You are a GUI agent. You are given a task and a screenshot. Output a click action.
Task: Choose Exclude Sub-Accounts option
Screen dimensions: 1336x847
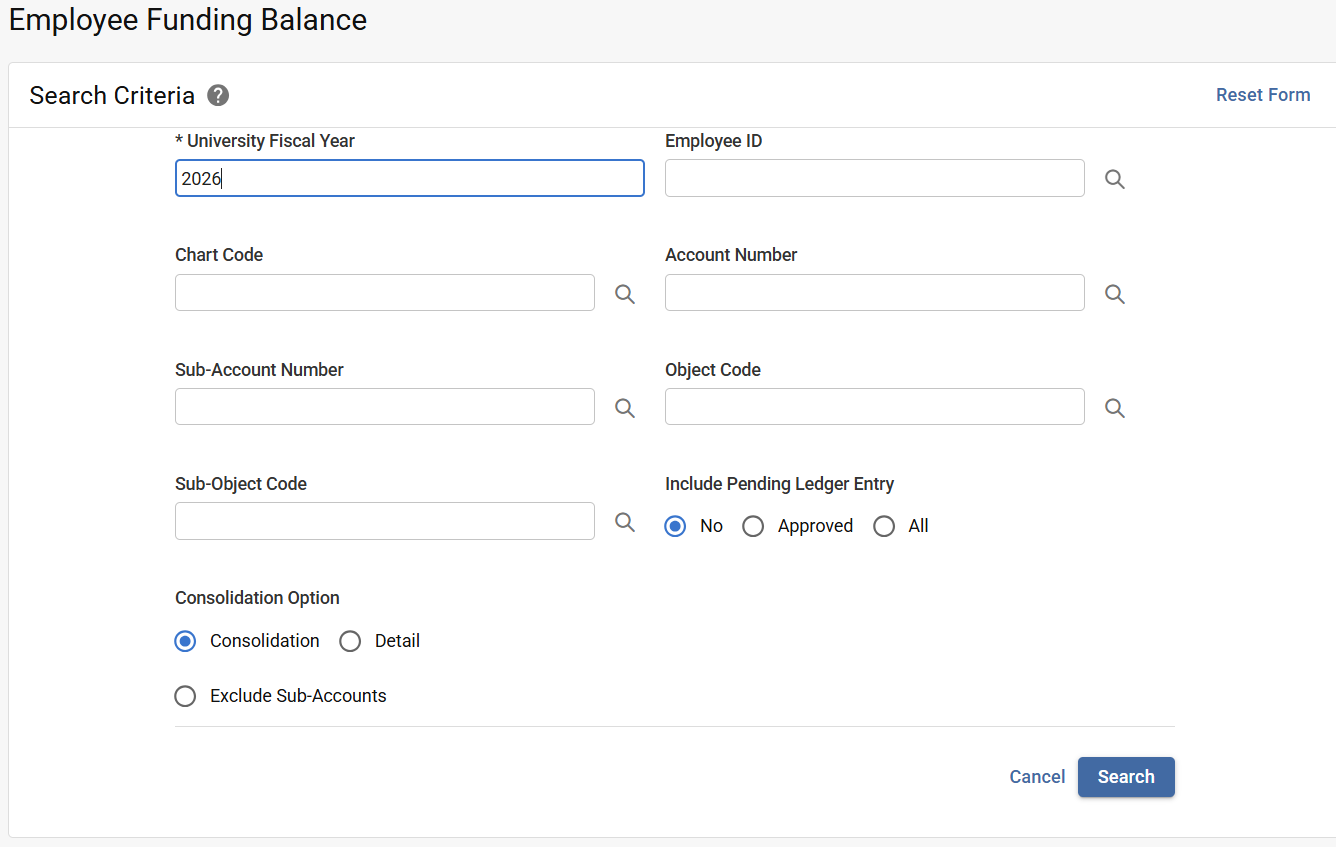click(x=185, y=695)
